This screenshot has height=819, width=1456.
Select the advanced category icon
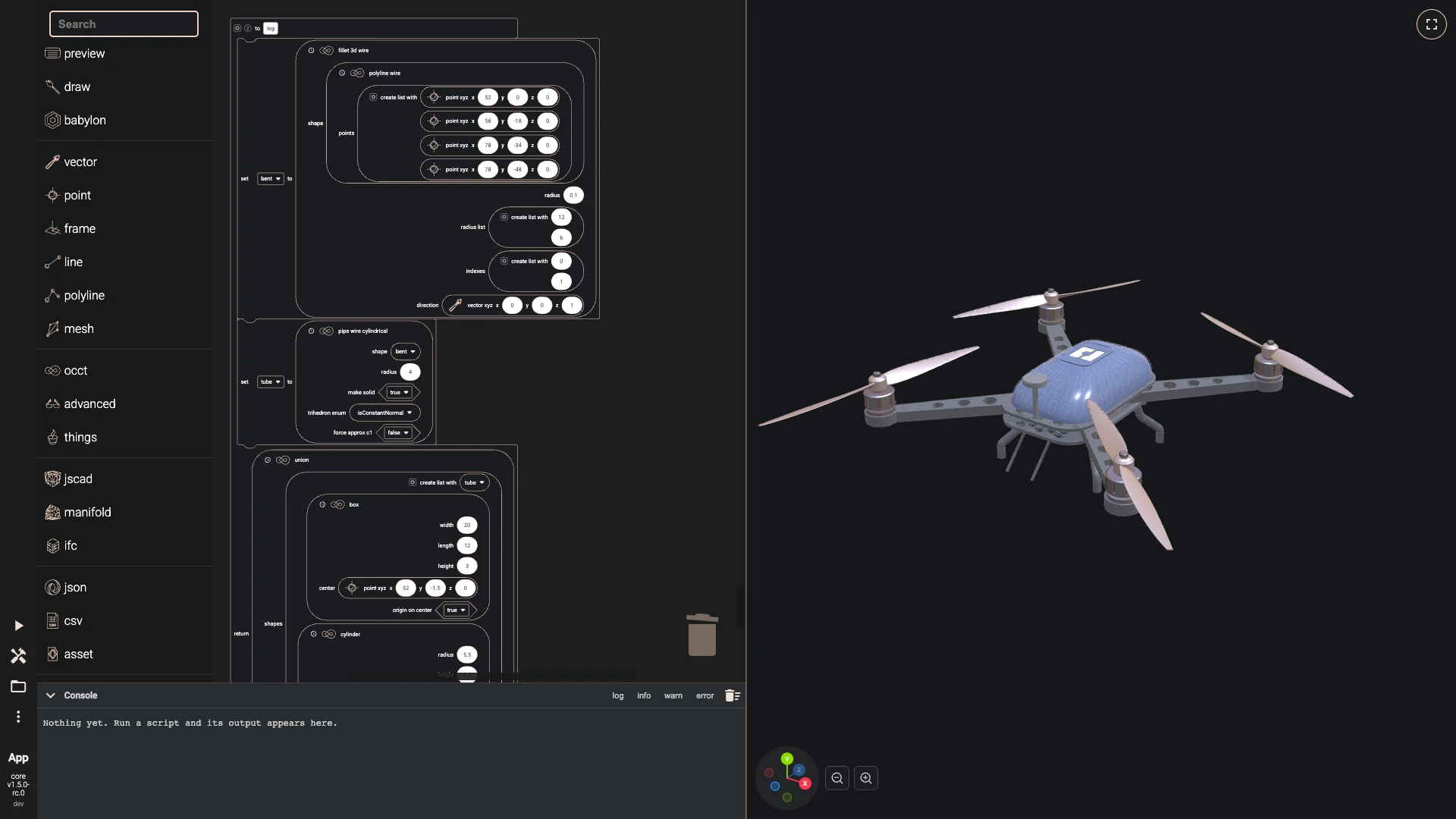coord(52,403)
